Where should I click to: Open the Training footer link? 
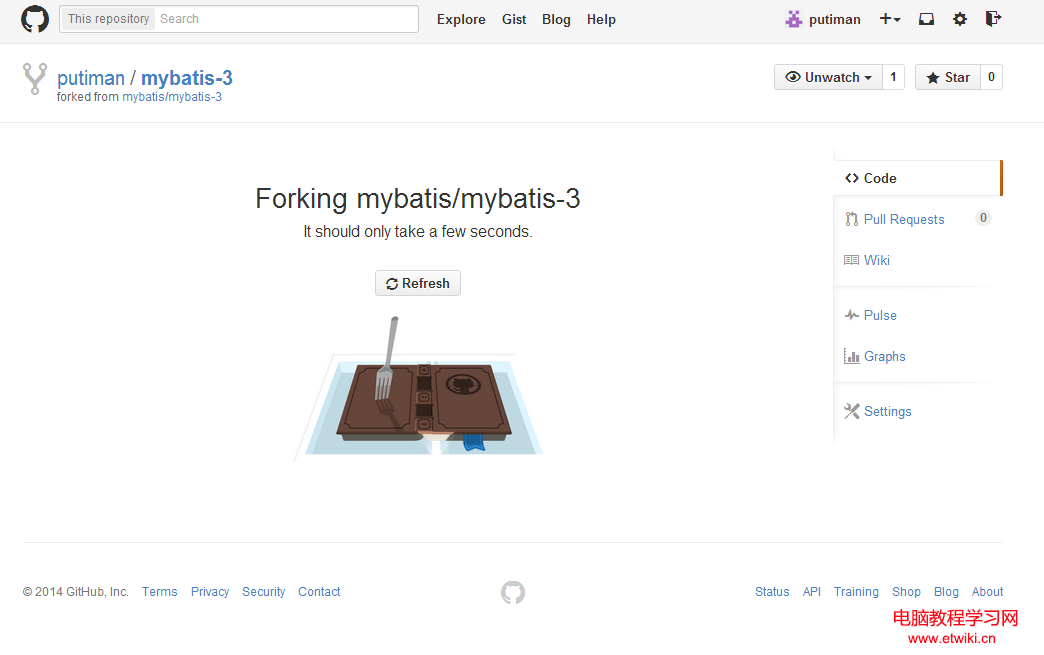click(x=856, y=592)
